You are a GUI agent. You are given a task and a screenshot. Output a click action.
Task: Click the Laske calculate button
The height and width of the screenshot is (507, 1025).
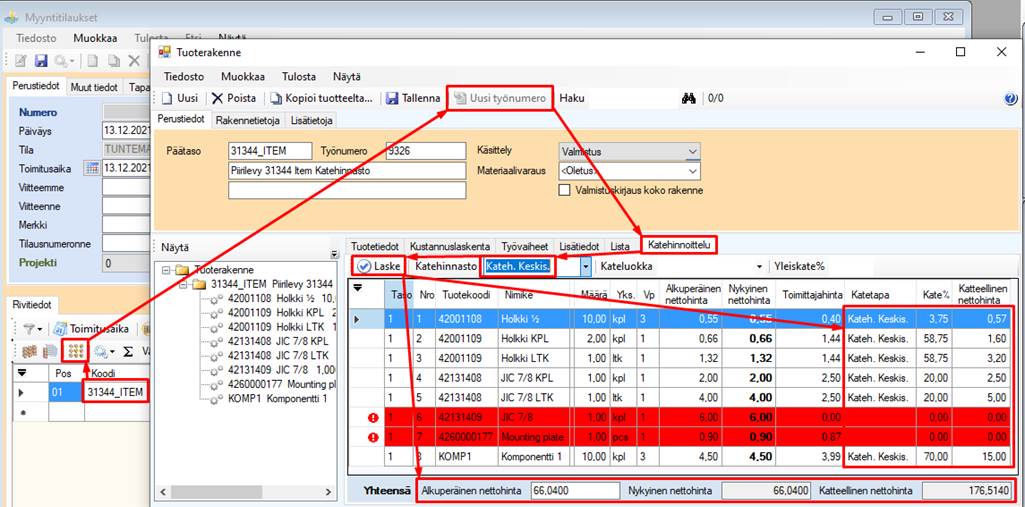tap(379, 267)
